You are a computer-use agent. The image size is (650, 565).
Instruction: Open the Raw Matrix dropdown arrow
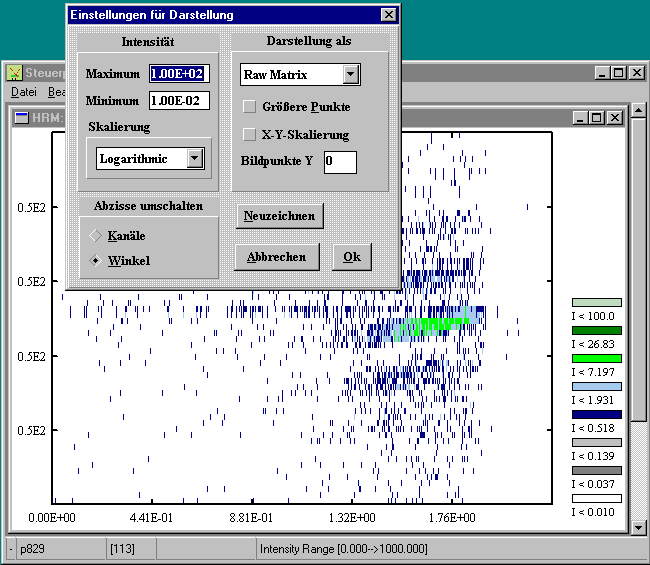tap(351, 75)
